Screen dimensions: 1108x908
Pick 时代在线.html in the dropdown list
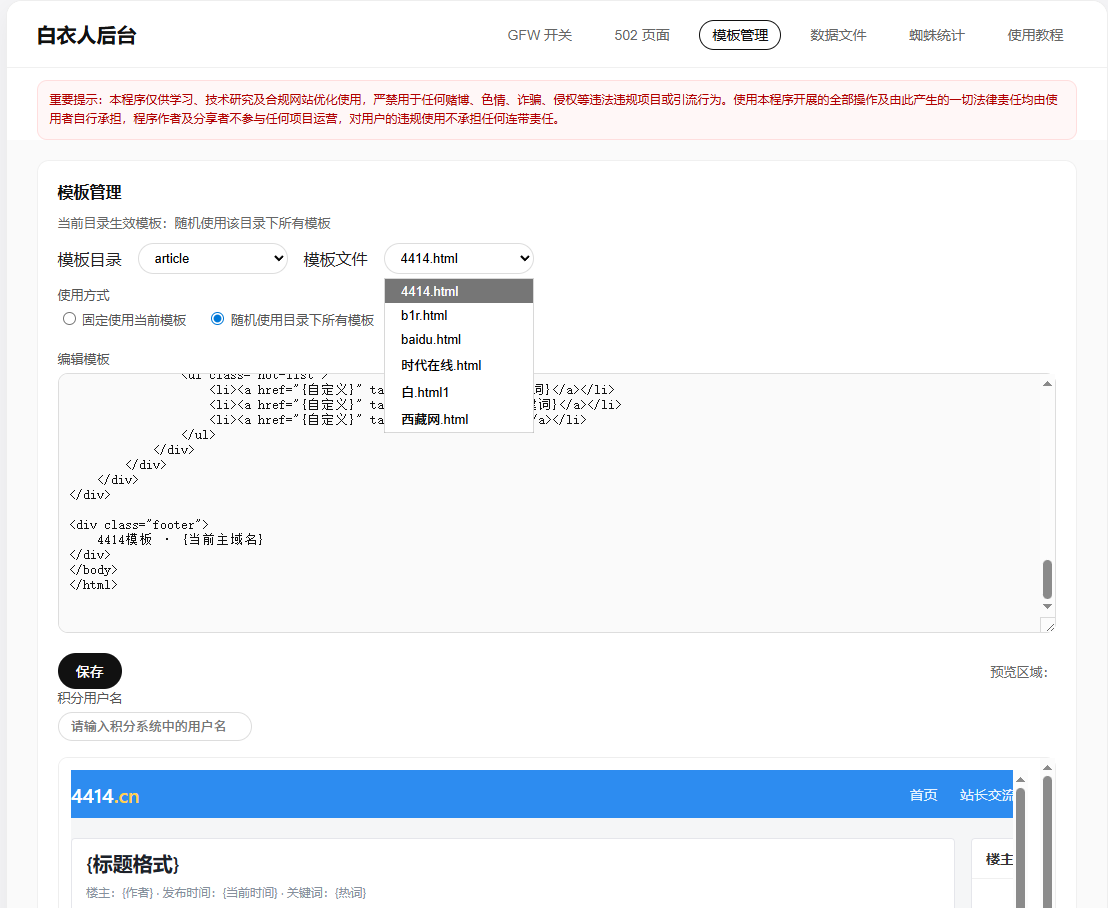point(441,366)
